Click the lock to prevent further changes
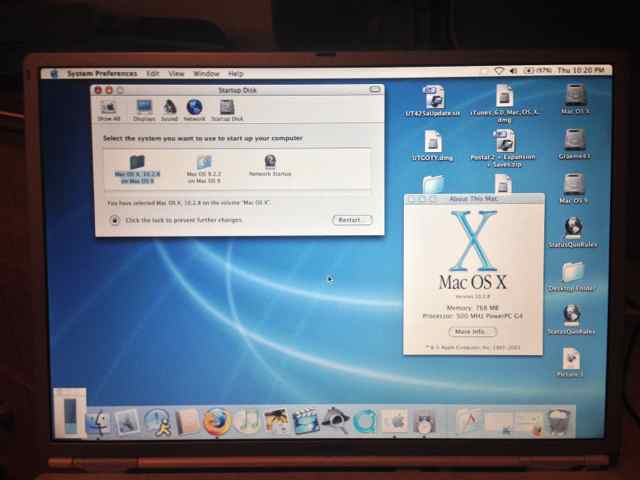 tap(115, 220)
